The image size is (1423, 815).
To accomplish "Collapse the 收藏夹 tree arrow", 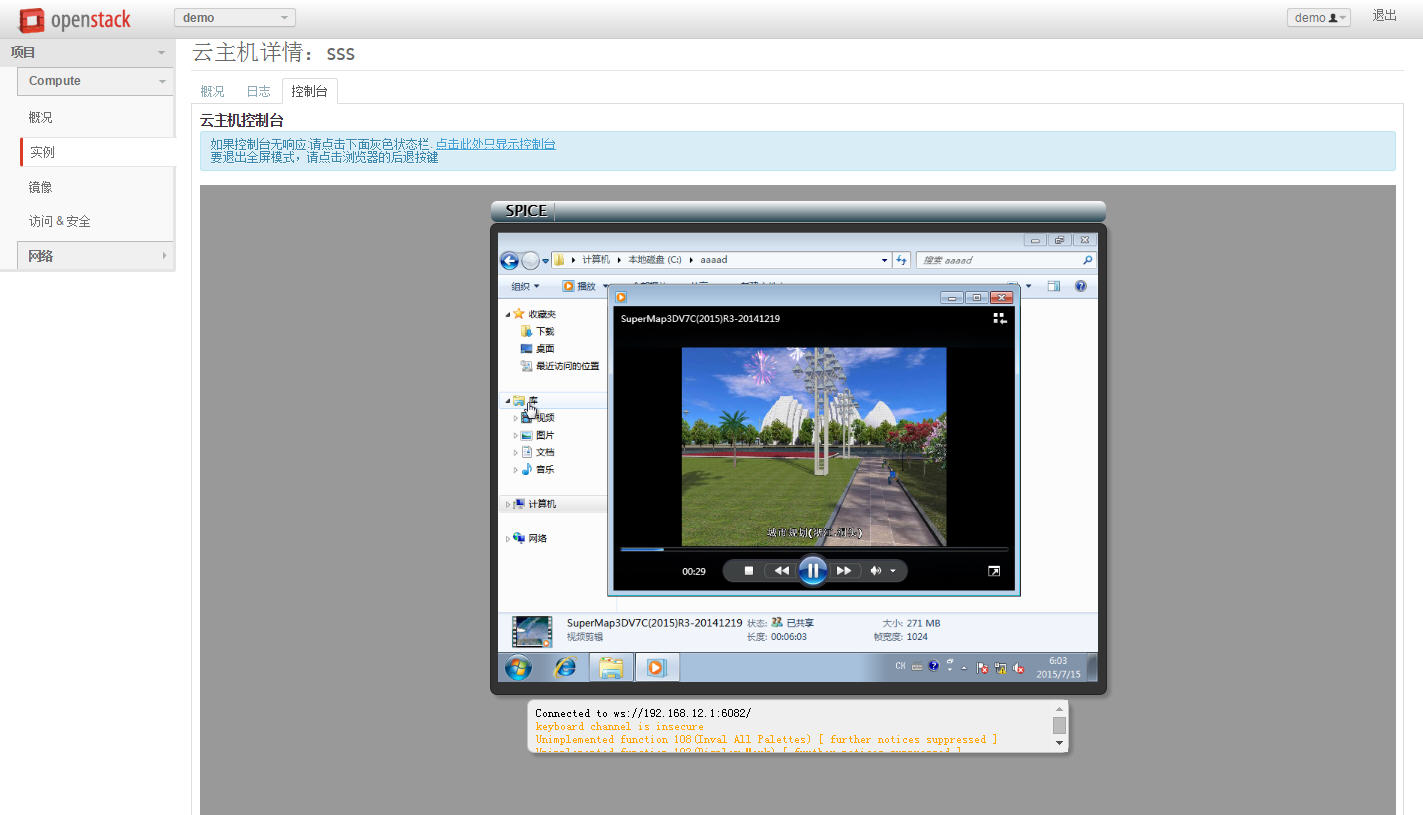I will (x=508, y=315).
